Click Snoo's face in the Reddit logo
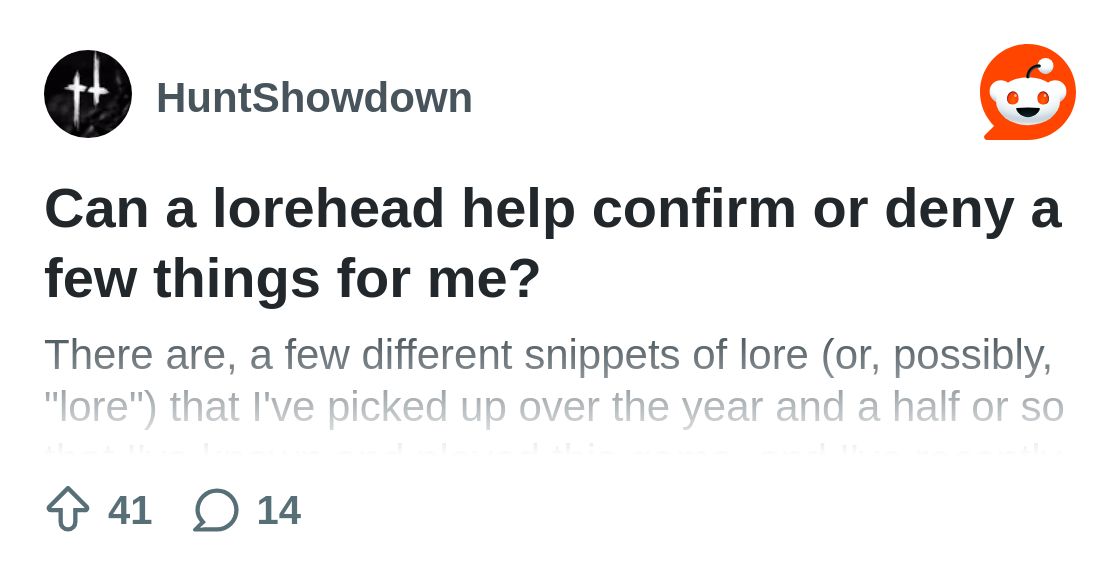This screenshot has height=584, width=1120. tap(1027, 101)
